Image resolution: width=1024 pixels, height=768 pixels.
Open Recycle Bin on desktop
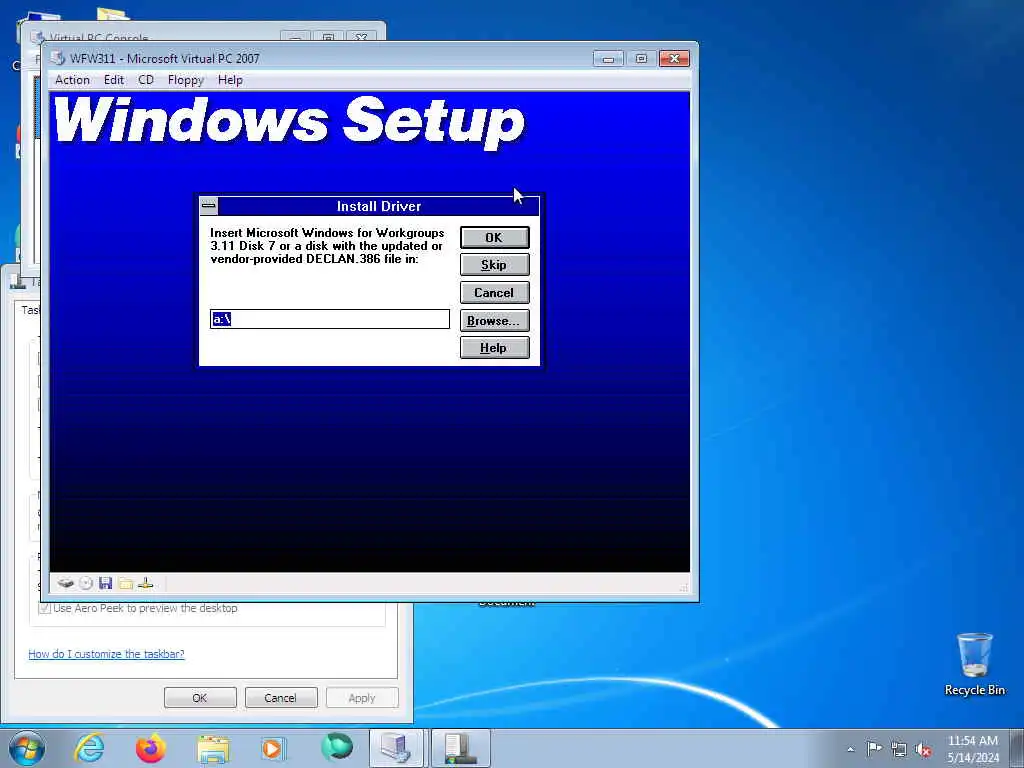974,664
